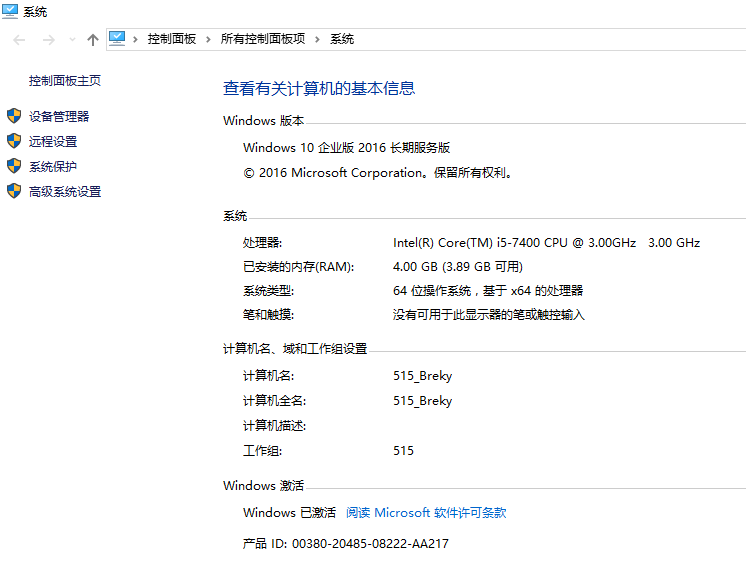Open 控制面板 breadcrumb
This screenshot has width=746, height=569.
point(172,39)
